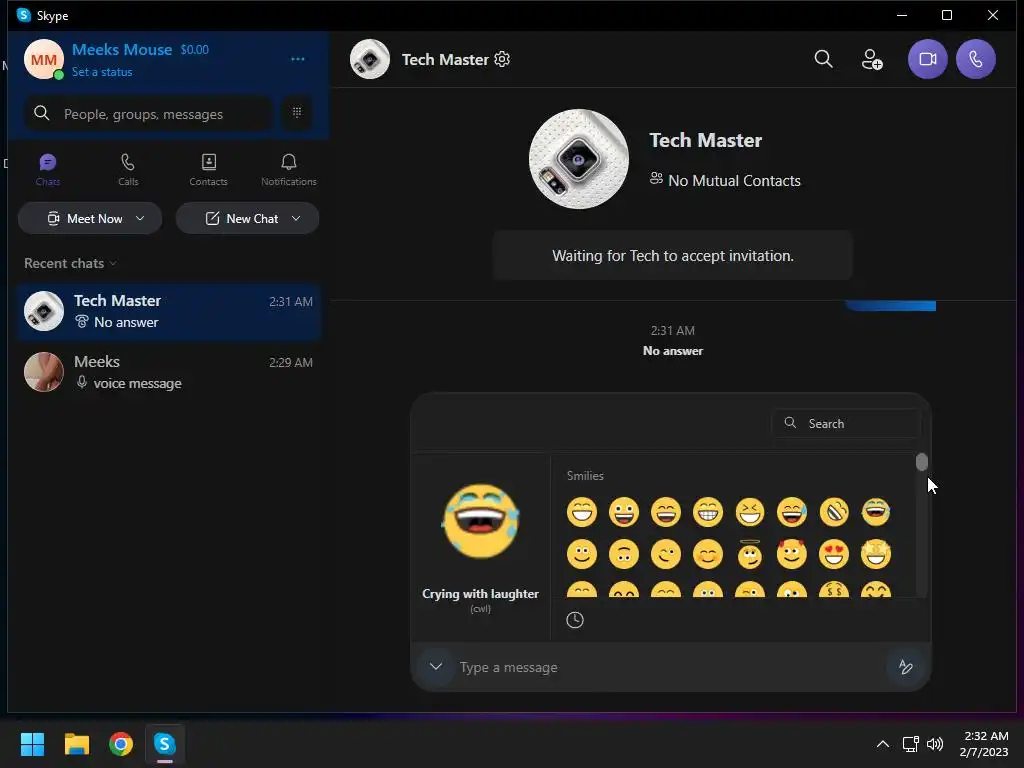
Task: Click the text formatting pen icon
Action: pos(905,667)
